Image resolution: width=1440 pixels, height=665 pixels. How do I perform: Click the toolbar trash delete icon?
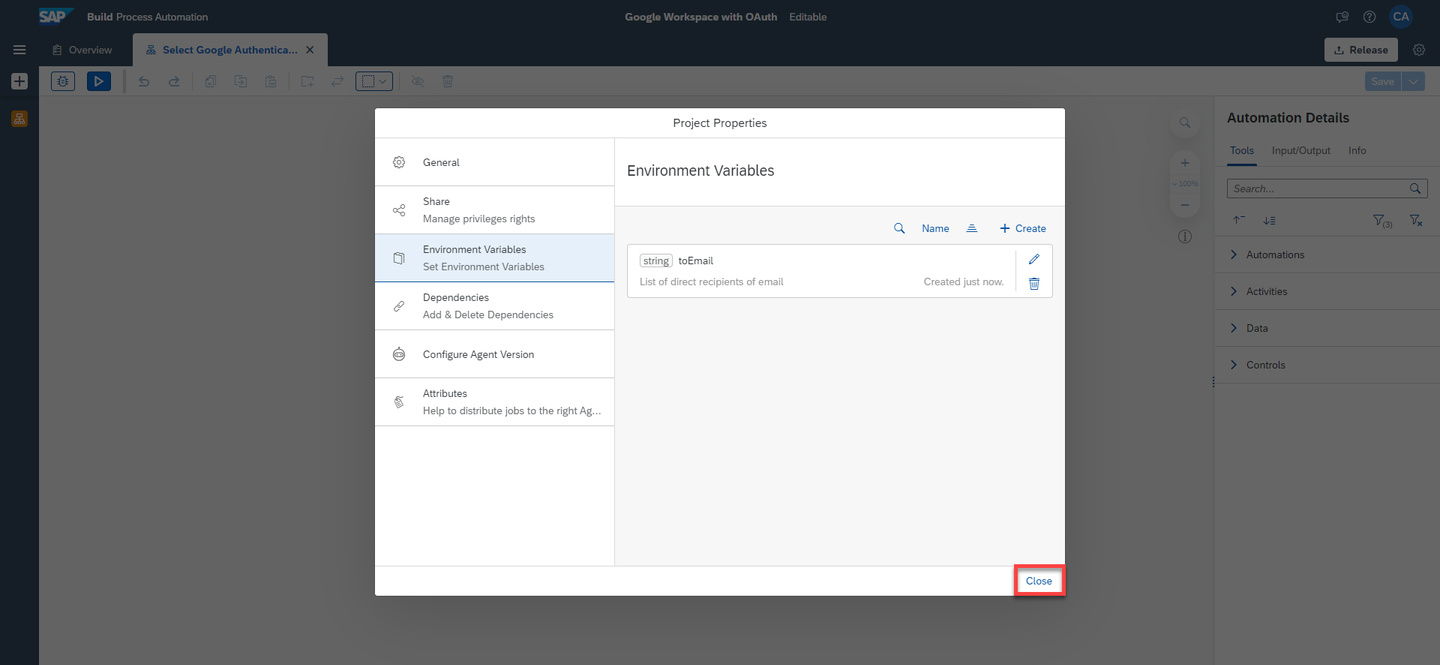coord(448,81)
